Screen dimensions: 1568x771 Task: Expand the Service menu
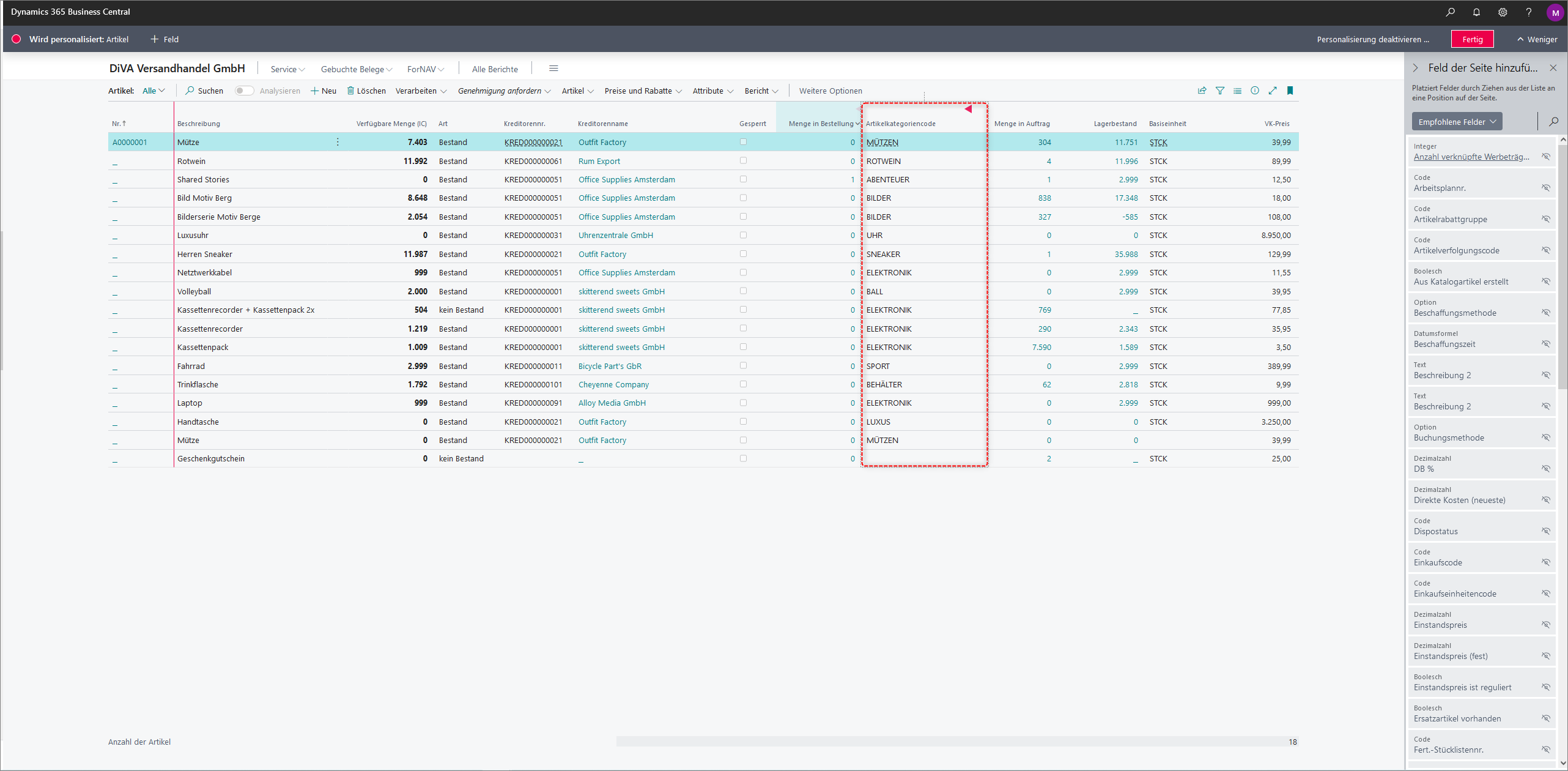coord(287,69)
